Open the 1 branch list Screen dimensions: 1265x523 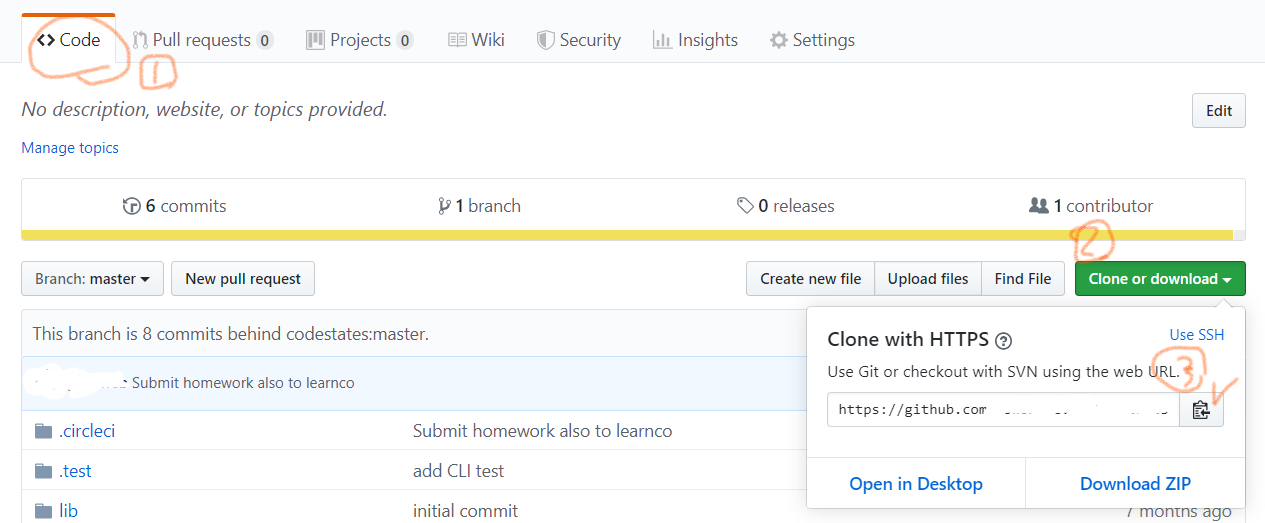tap(479, 206)
